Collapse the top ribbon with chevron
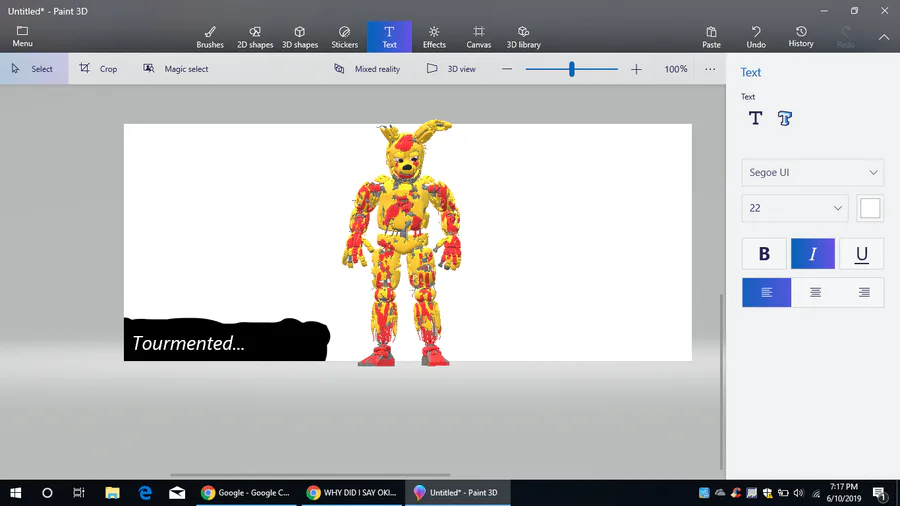 point(884,37)
